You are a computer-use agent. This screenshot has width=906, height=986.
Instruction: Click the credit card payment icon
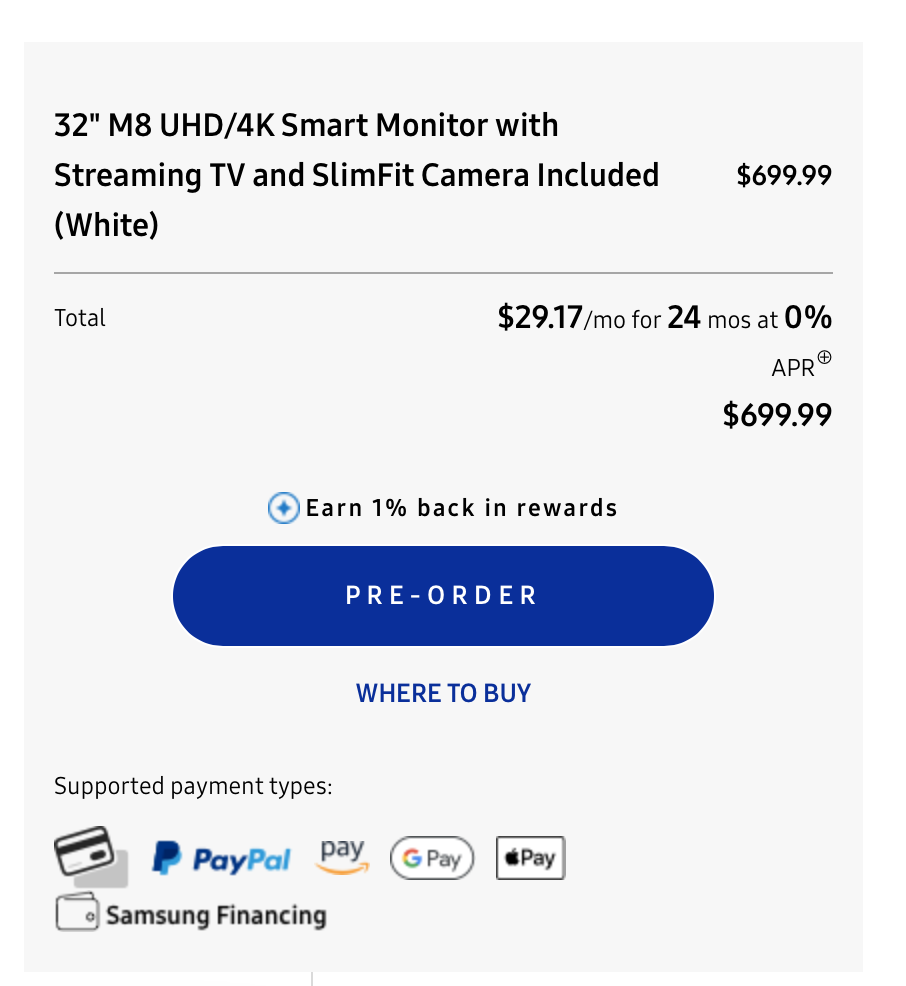pos(90,856)
